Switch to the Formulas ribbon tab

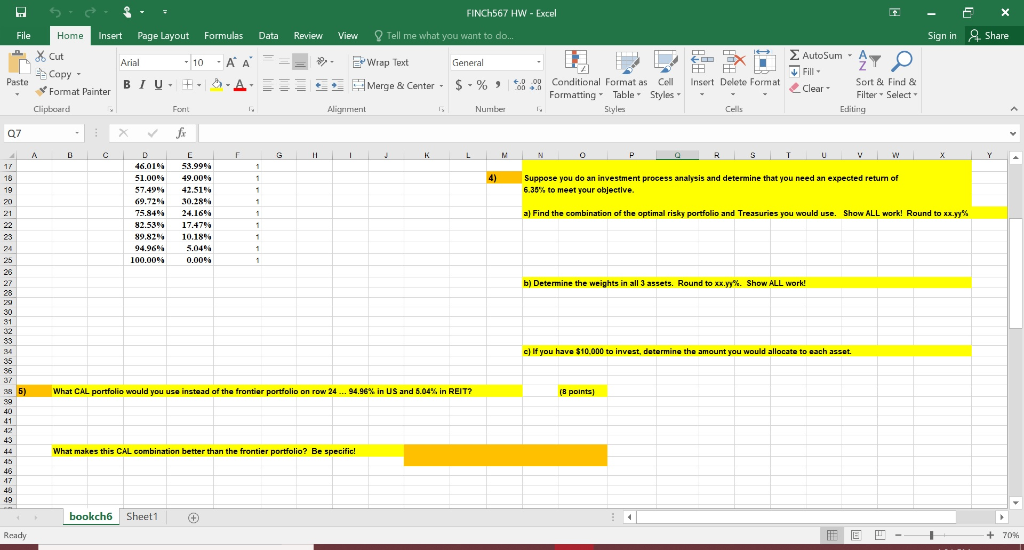[223, 35]
